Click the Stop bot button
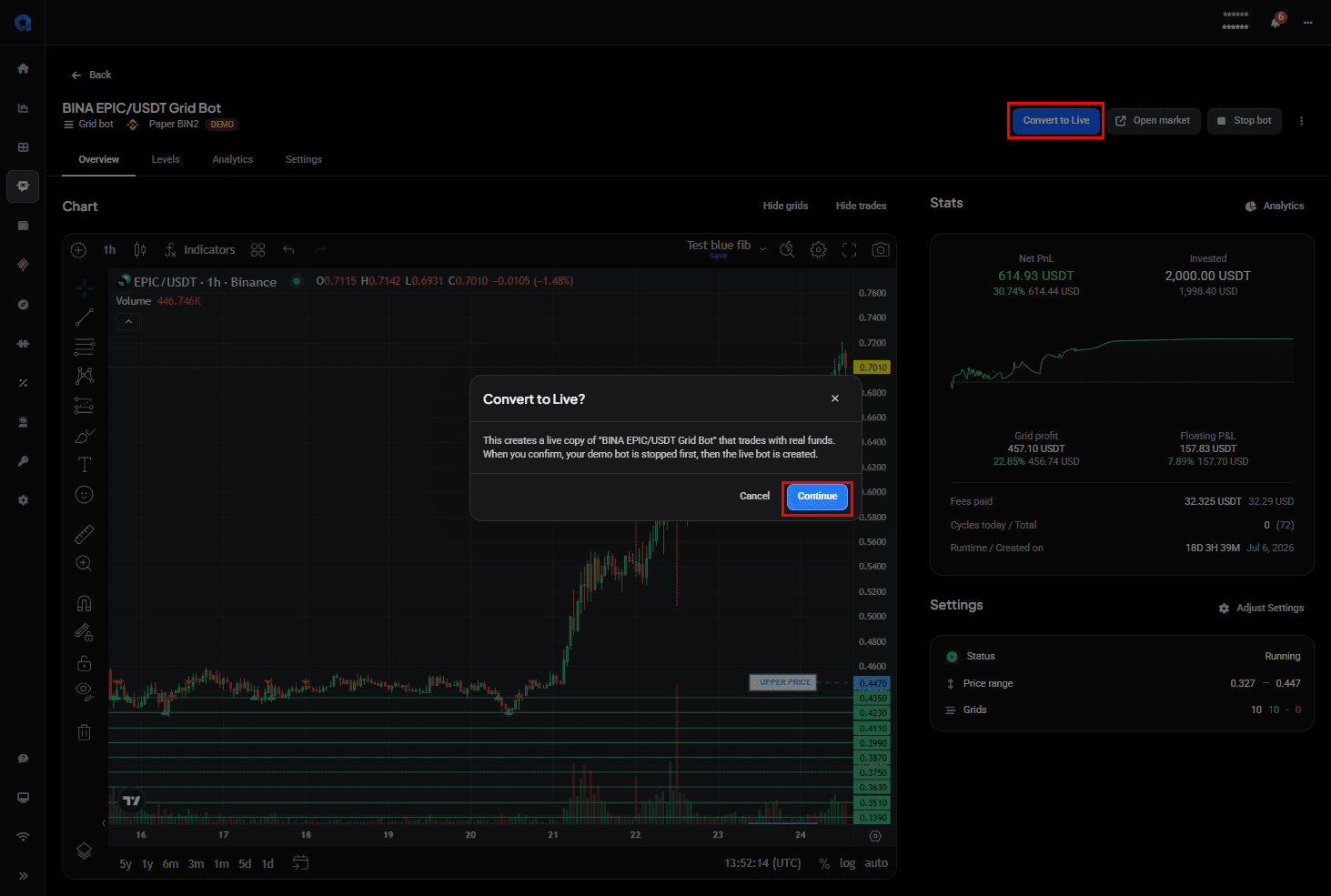 (x=1244, y=121)
